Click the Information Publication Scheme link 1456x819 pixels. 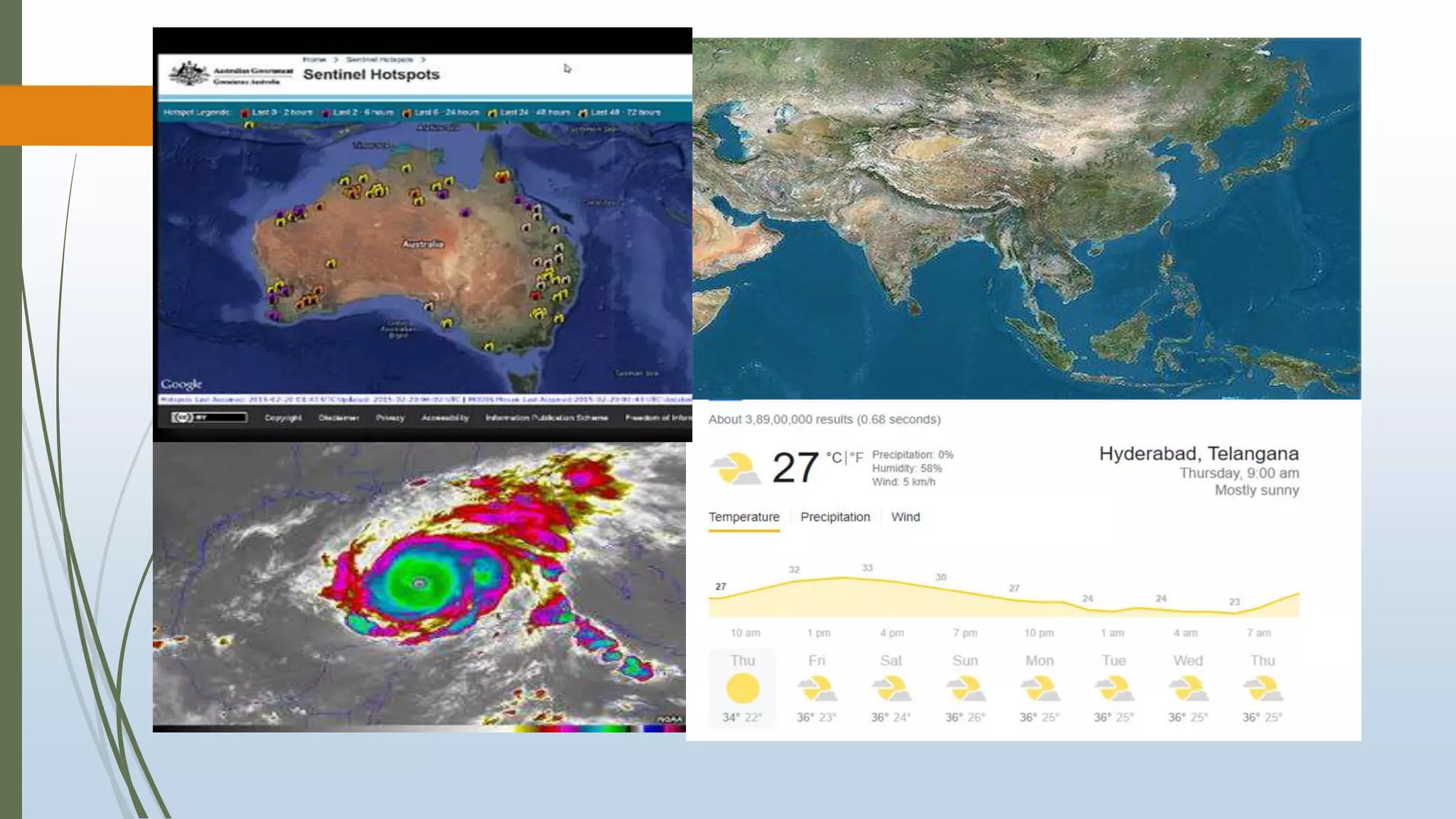click(546, 418)
